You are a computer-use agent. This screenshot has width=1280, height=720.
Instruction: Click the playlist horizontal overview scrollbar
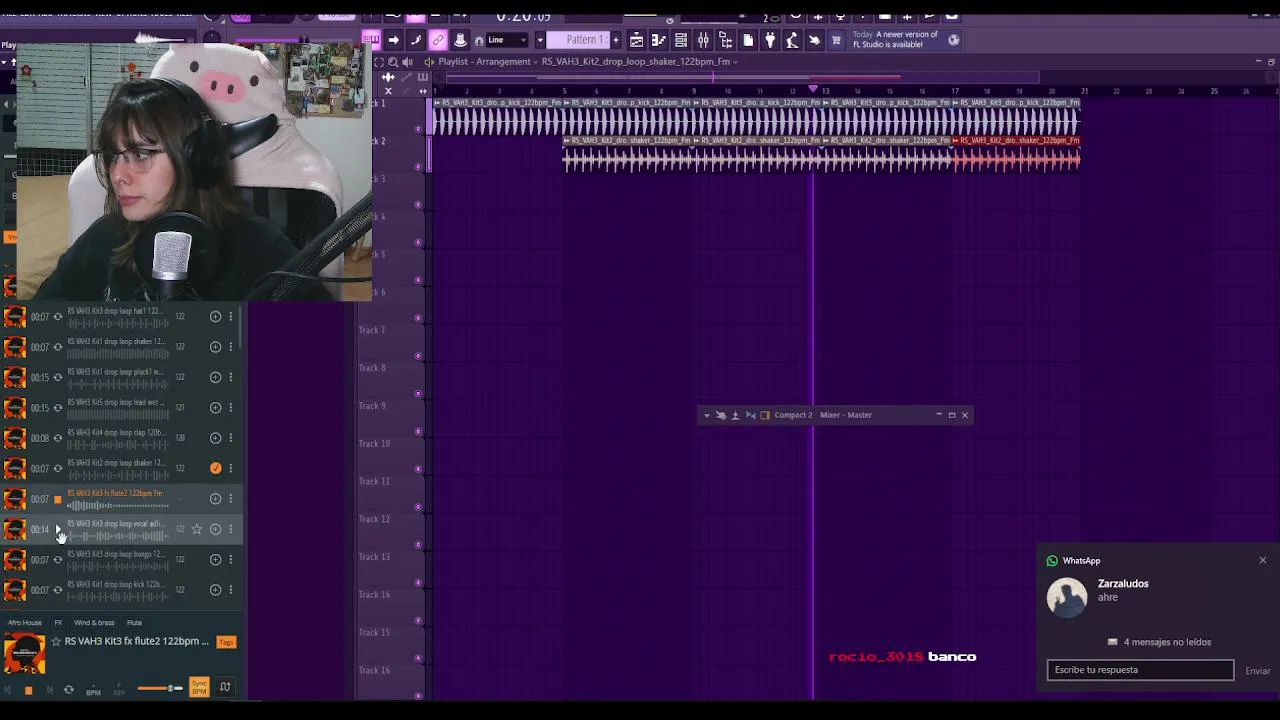742,76
